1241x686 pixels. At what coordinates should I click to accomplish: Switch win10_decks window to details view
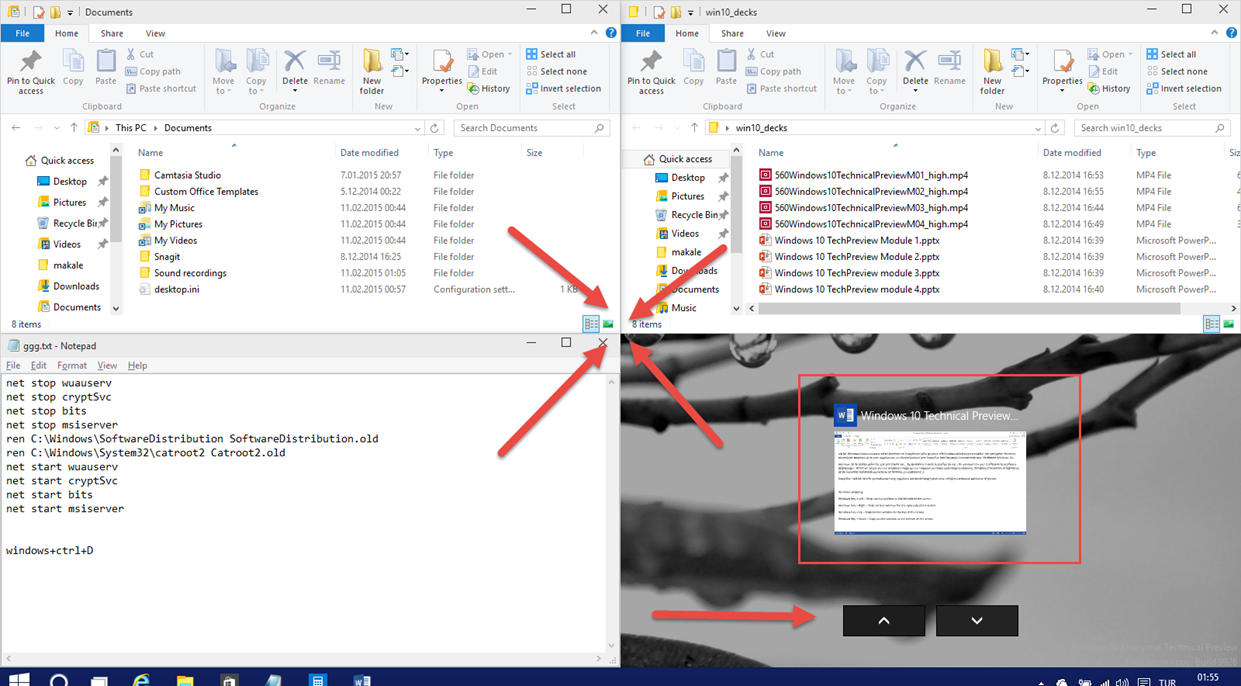[1211, 324]
